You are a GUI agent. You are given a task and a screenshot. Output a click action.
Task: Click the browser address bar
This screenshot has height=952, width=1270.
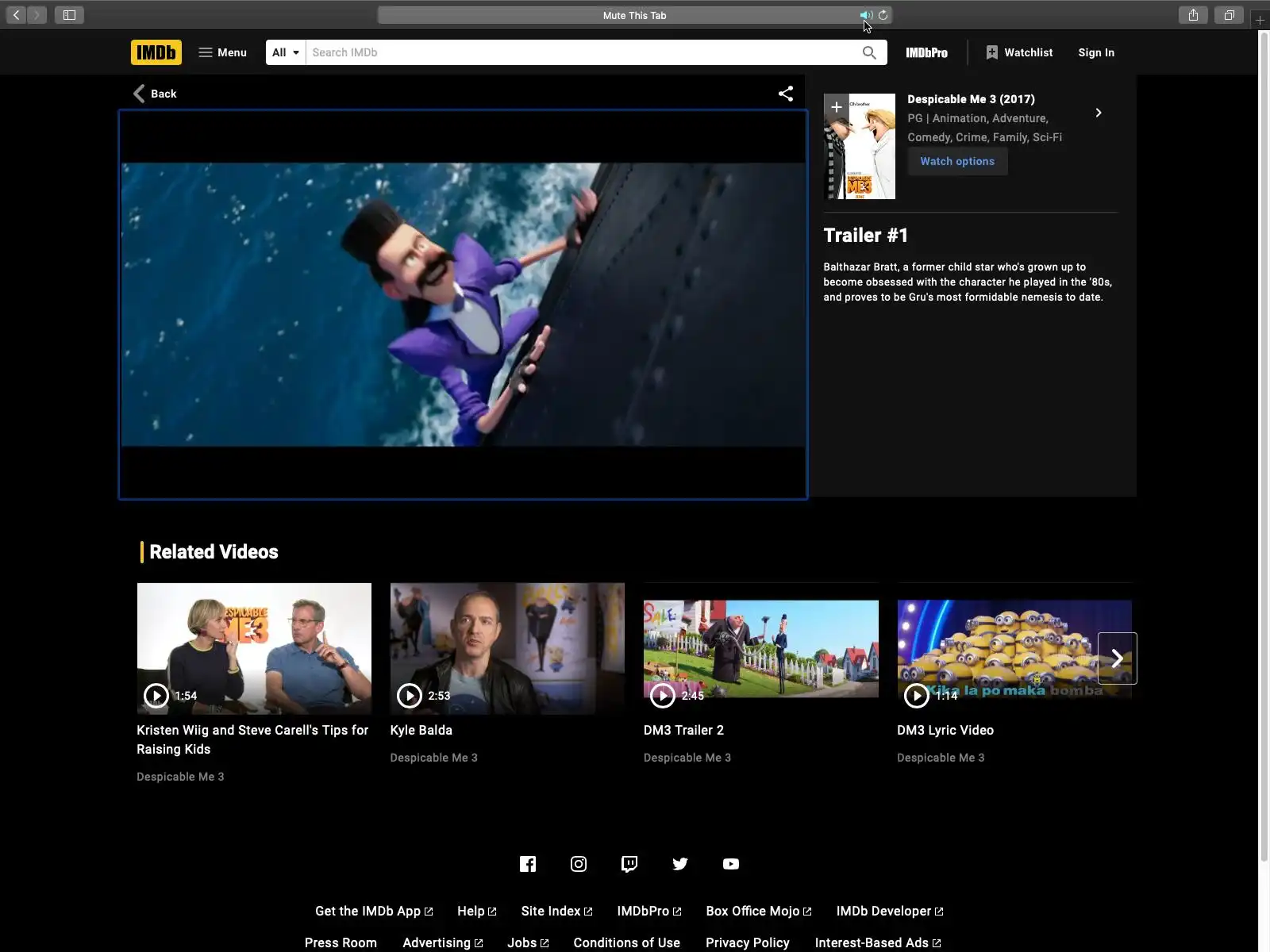tap(634, 15)
